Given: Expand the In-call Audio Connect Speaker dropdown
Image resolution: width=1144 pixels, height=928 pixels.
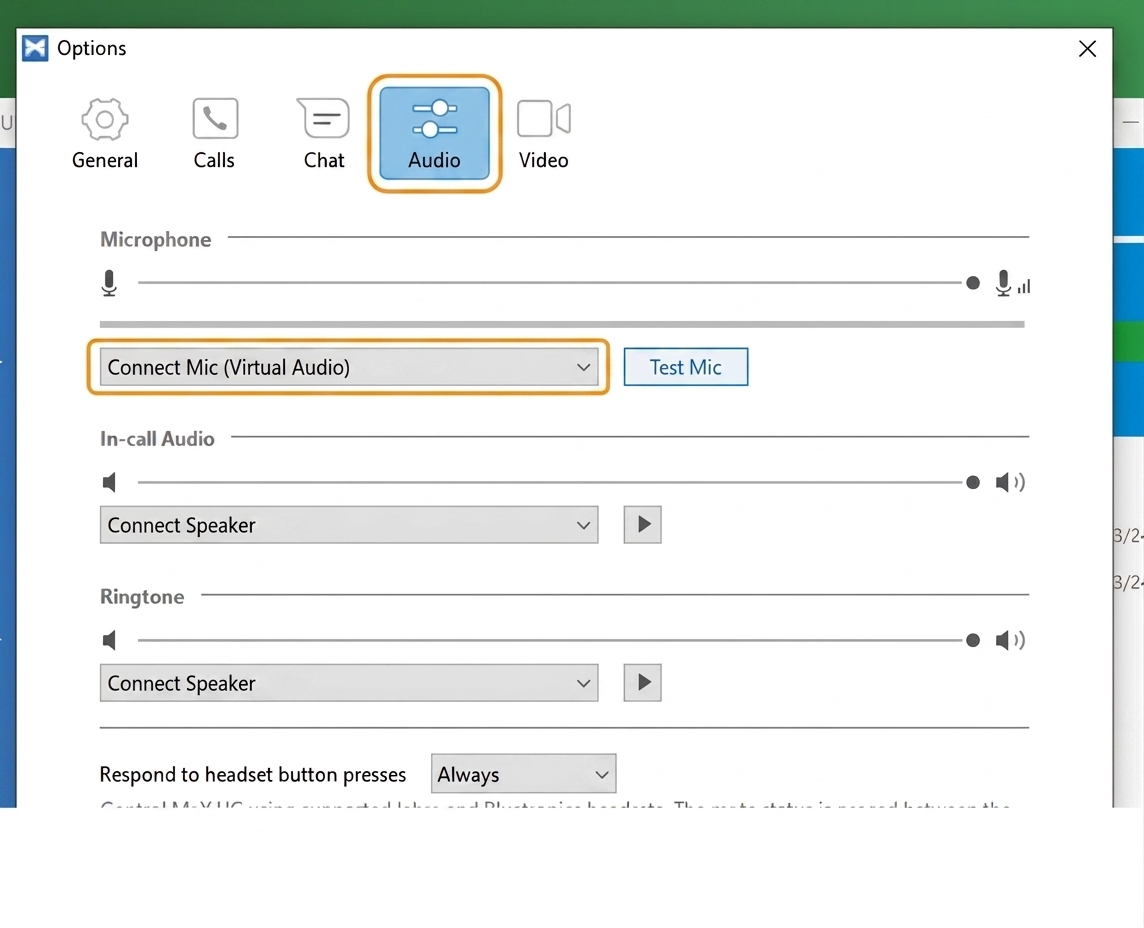Looking at the screenshot, I should (349, 525).
